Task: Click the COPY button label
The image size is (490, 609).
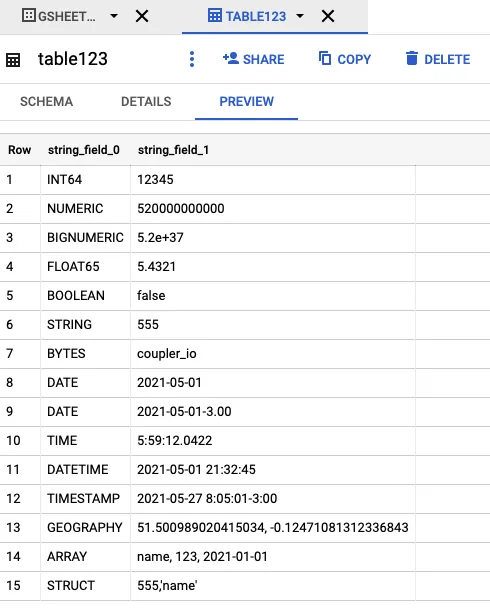Action: coord(354,59)
